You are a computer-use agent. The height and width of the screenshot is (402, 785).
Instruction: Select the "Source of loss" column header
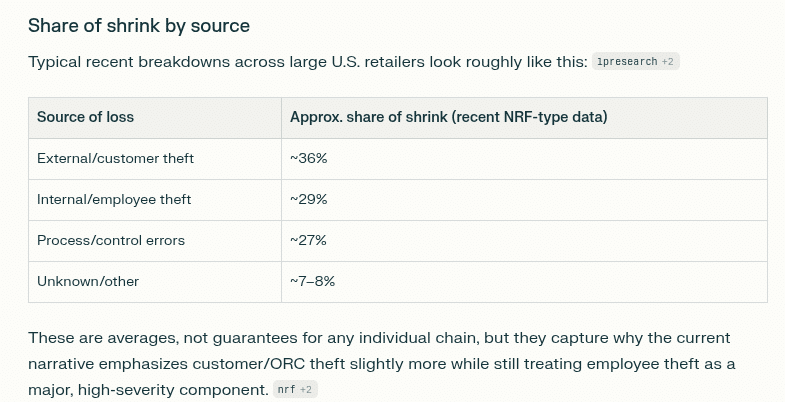click(85, 117)
